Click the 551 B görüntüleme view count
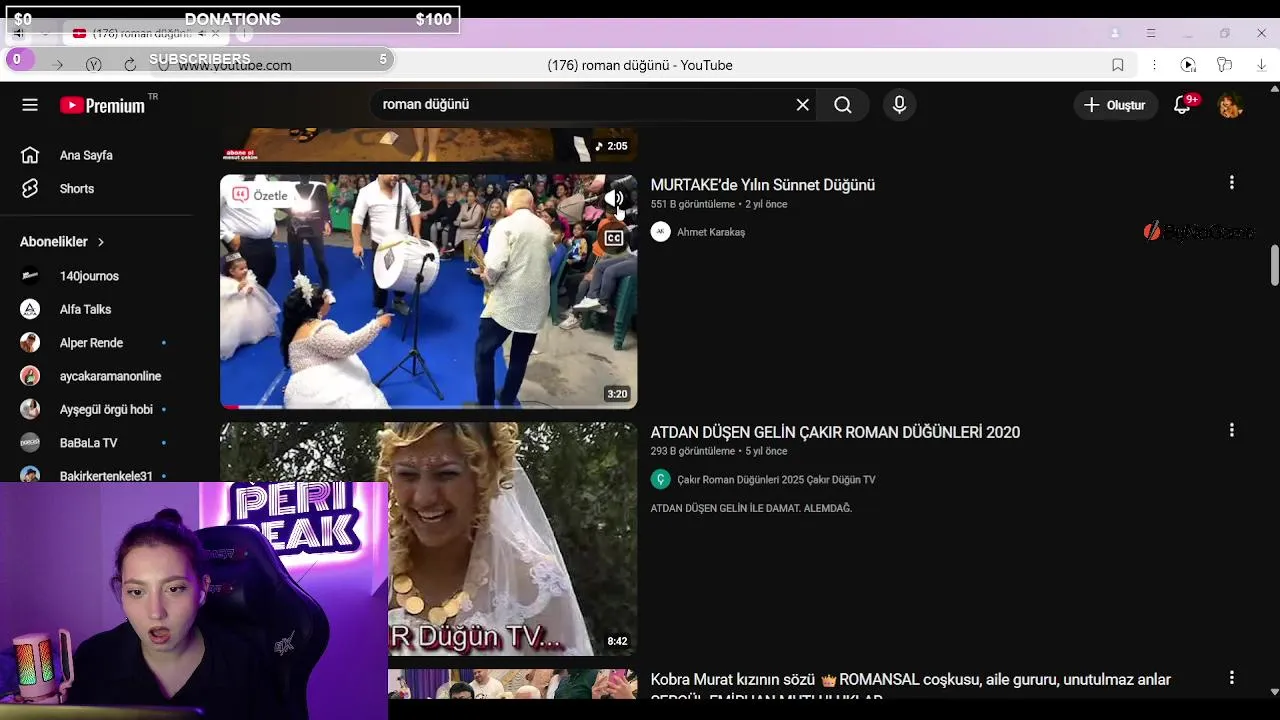Image resolution: width=1280 pixels, height=720 pixels. point(693,204)
